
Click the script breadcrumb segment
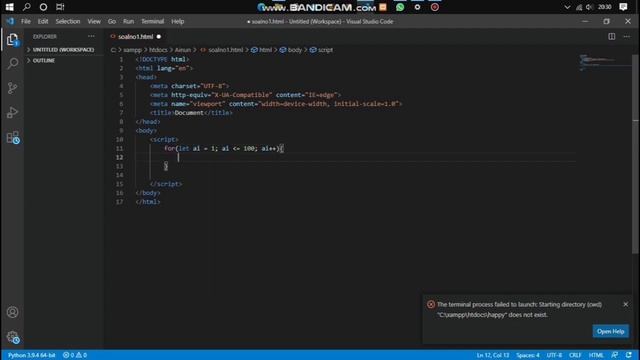(x=325, y=50)
